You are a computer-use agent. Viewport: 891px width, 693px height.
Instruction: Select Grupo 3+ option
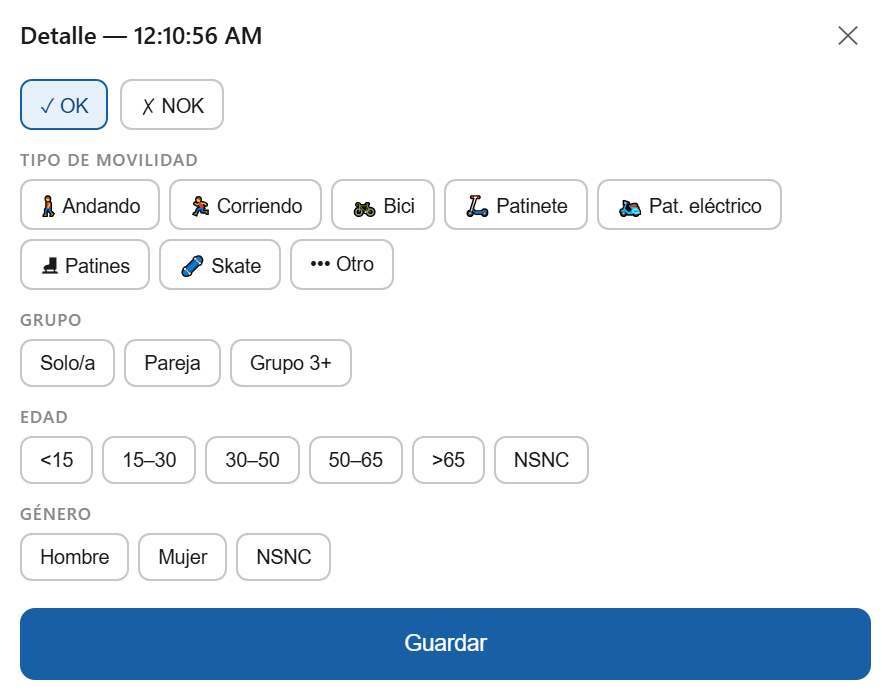(291, 363)
